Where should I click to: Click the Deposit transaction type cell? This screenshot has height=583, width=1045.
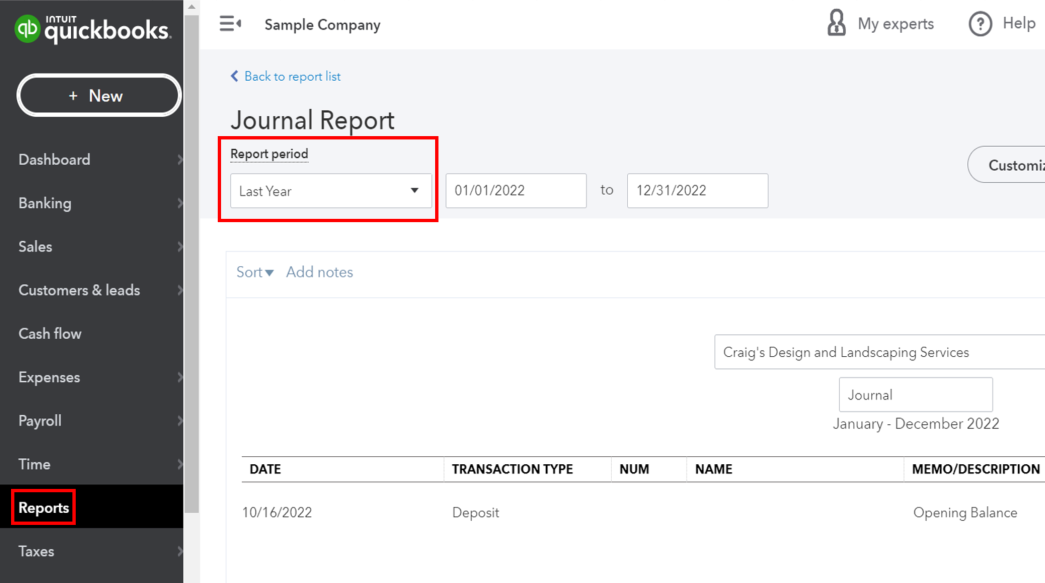[475, 512]
